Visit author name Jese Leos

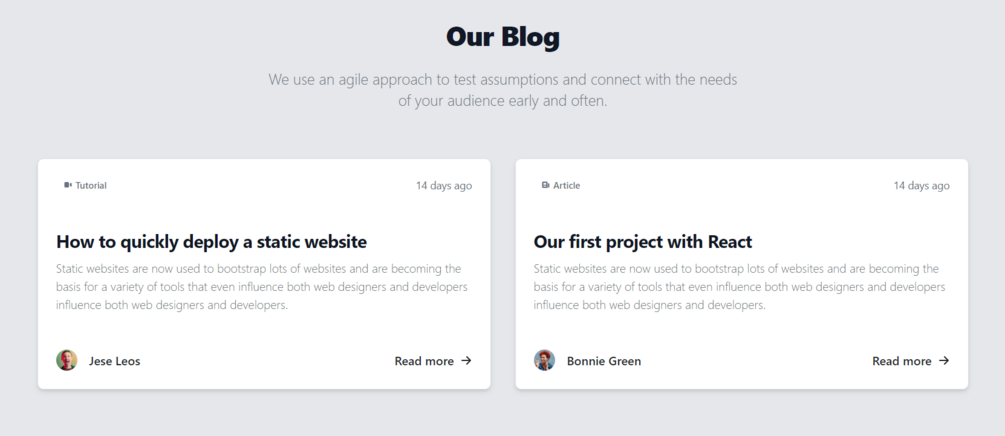click(115, 361)
